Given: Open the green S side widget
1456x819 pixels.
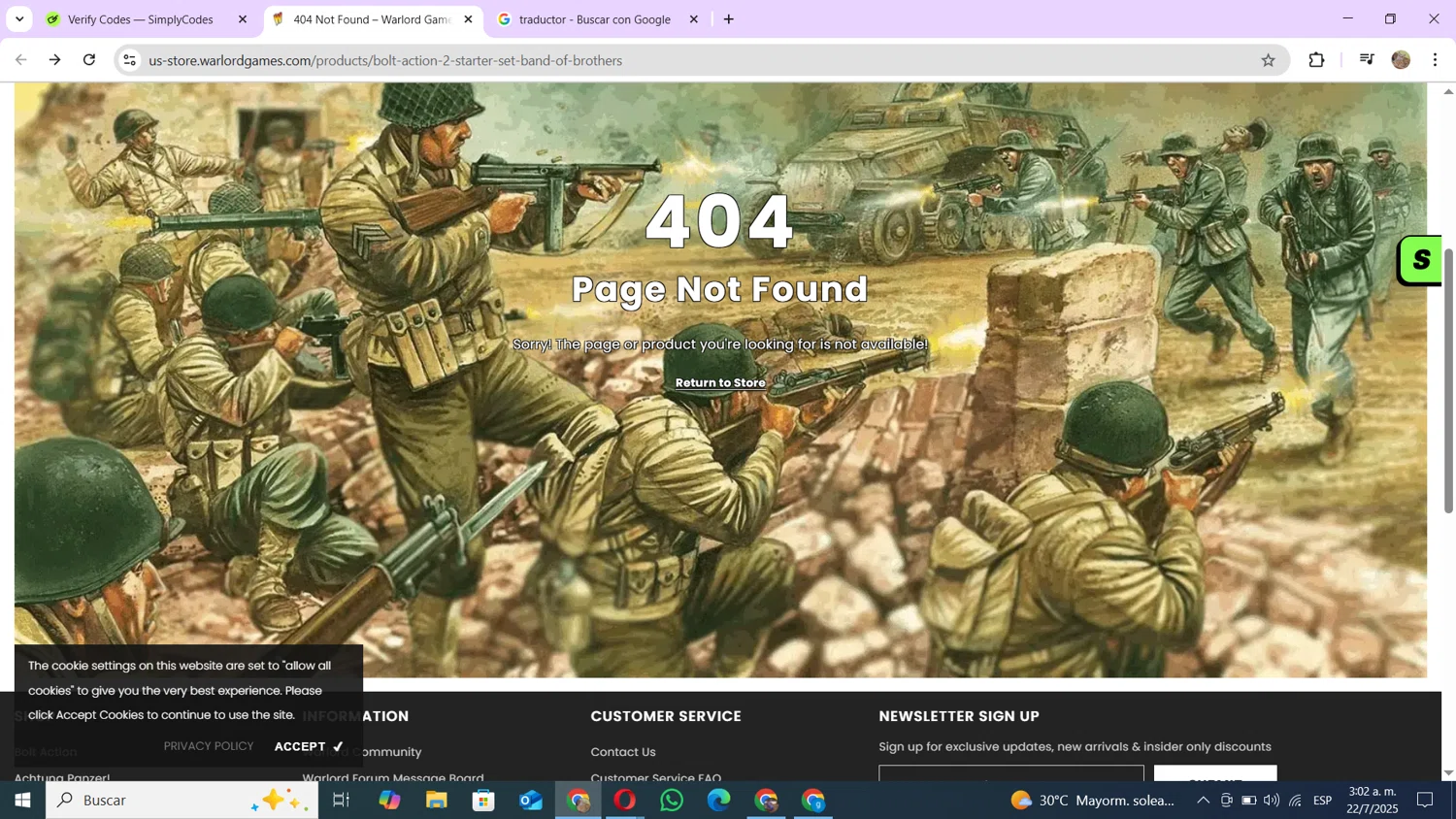Looking at the screenshot, I should tap(1419, 260).
